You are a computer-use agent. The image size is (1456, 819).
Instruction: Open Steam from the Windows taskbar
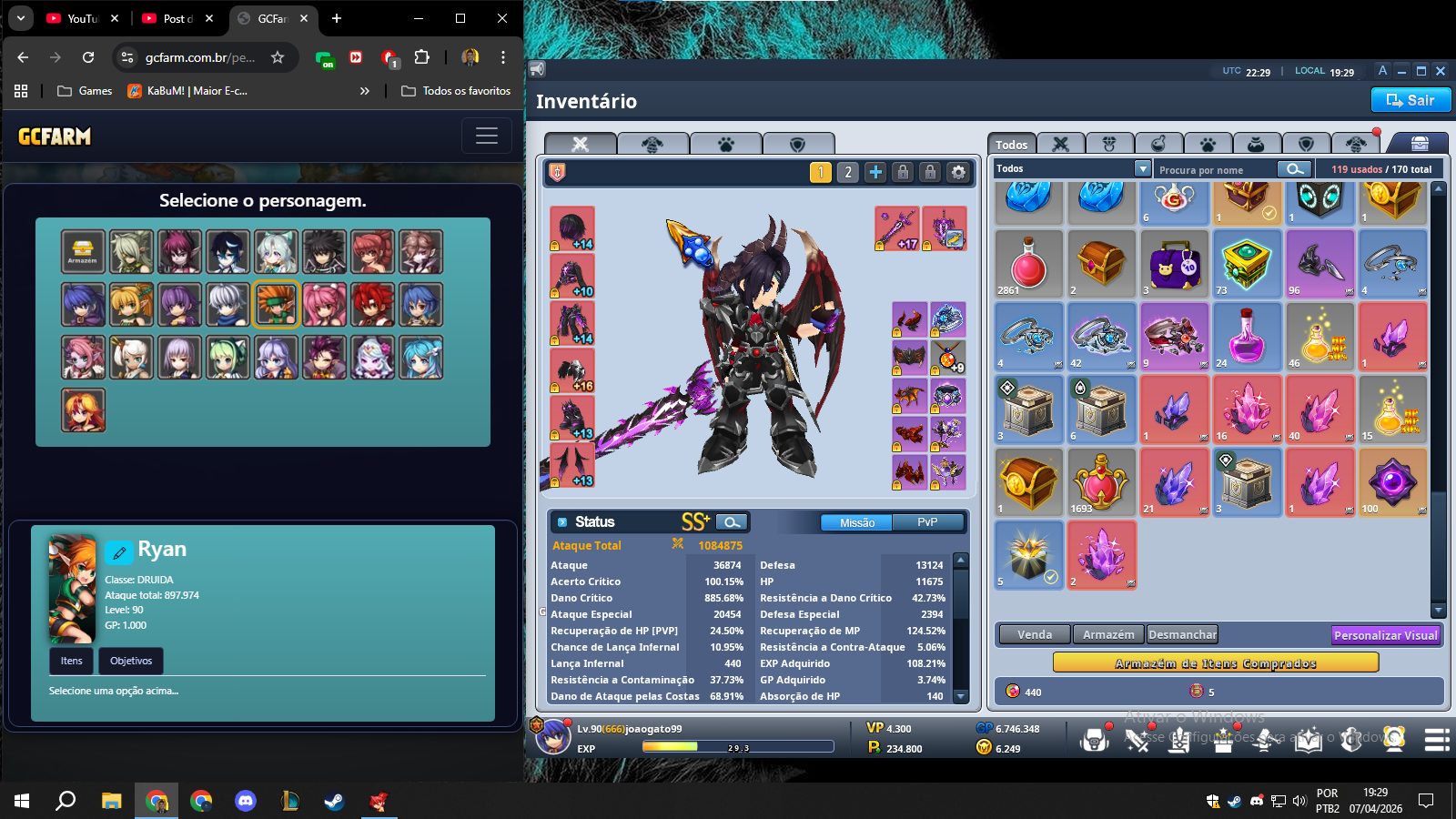click(334, 801)
